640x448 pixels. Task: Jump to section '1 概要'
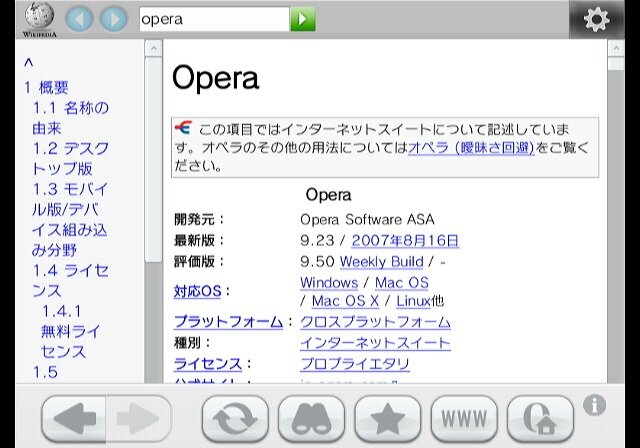pos(46,87)
